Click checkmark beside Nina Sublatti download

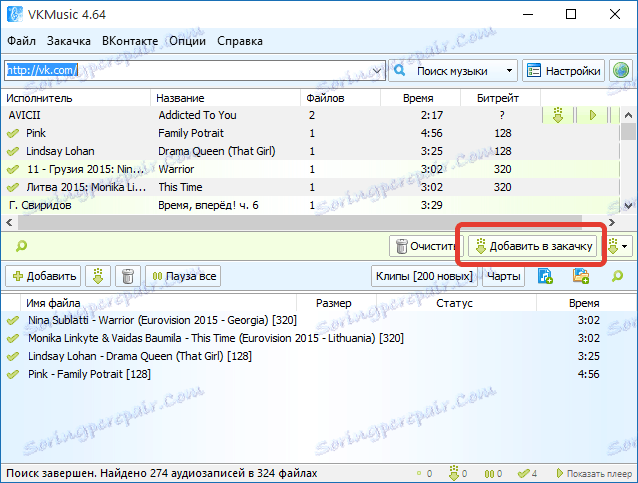pyautogui.click(x=13, y=320)
